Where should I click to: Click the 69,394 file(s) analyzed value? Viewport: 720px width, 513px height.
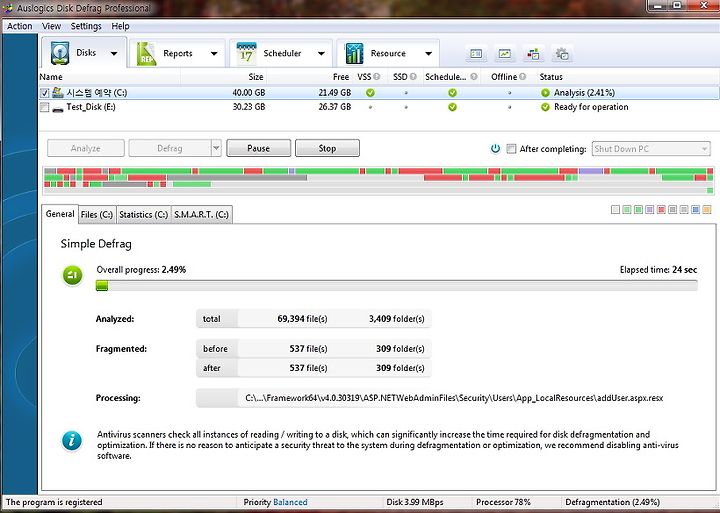tap(302, 319)
